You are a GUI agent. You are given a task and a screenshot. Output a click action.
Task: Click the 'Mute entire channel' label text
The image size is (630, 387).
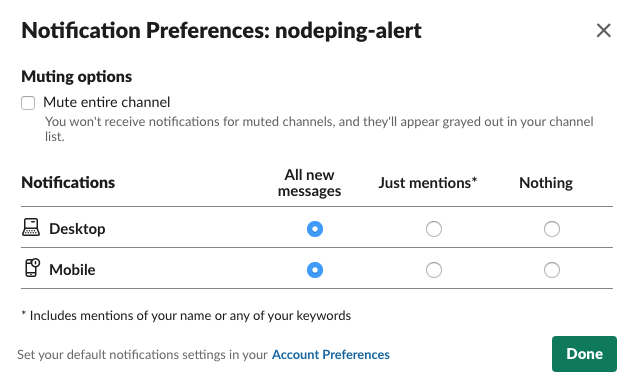tap(106, 102)
